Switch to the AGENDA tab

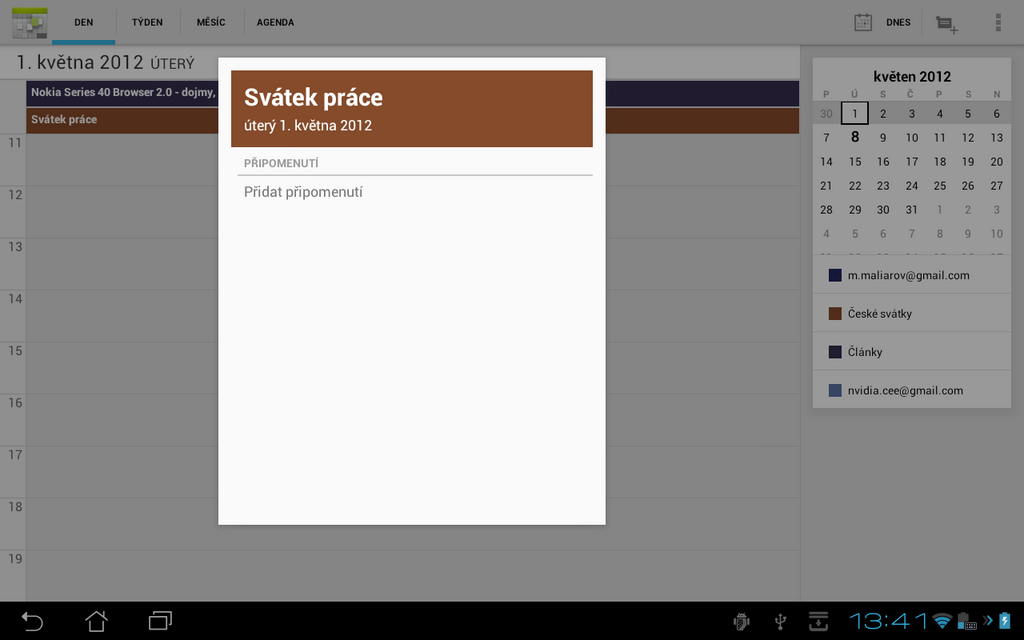(x=275, y=22)
